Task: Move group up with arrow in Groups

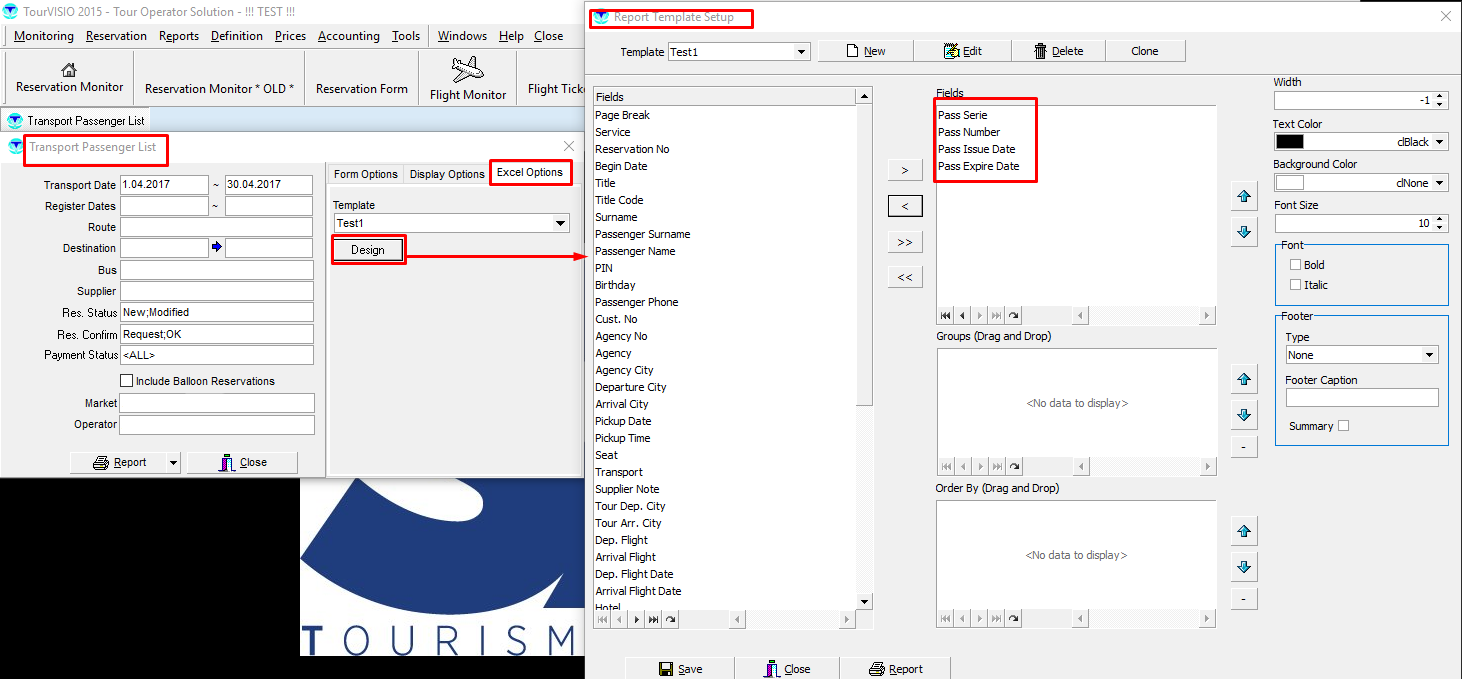Action: 1243,379
